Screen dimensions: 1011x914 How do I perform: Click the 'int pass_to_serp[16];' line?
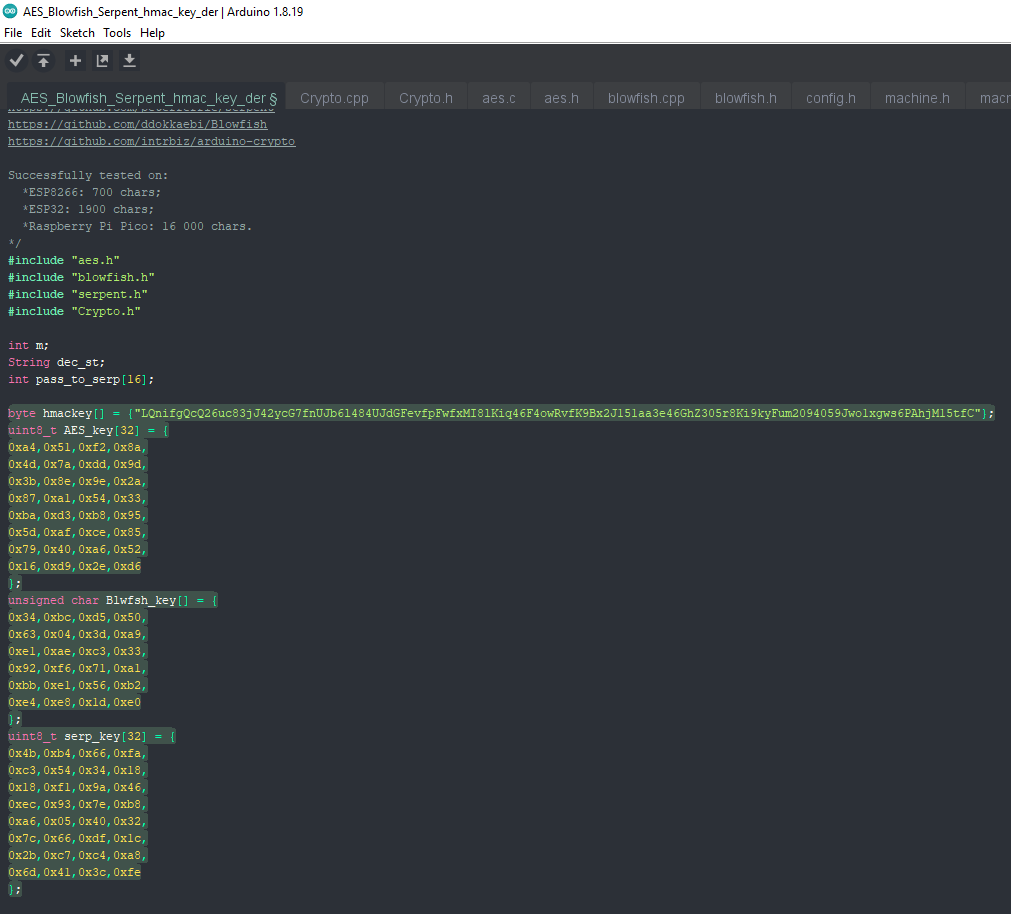coord(81,380)
